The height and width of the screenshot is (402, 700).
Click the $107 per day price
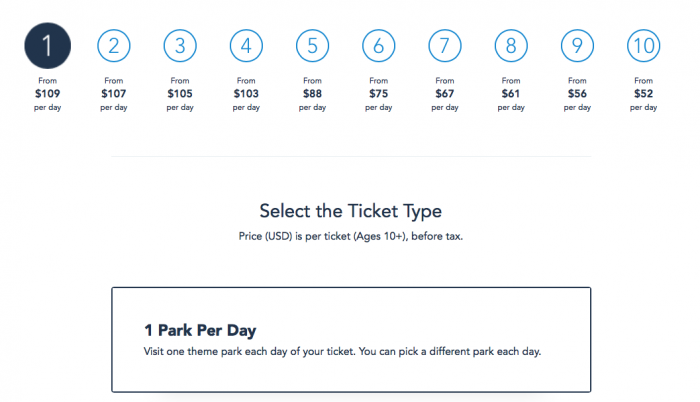tap(113, 93)
